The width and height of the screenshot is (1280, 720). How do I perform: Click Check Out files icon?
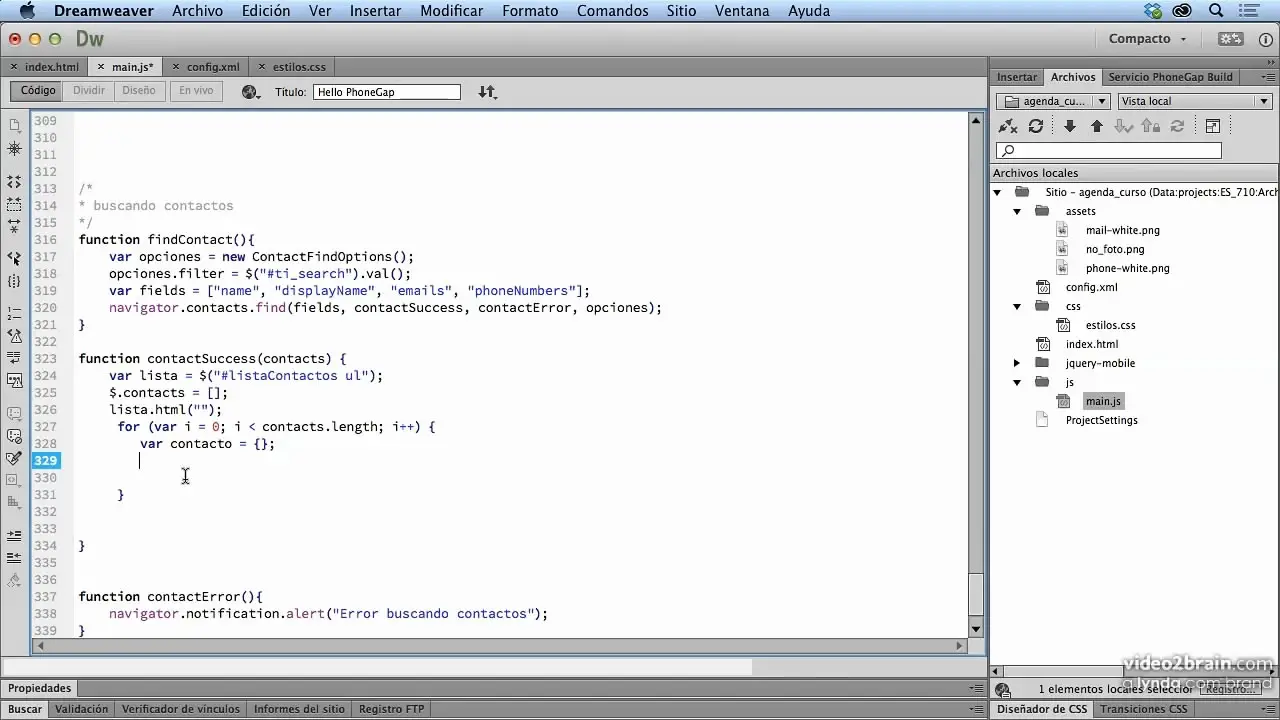1124,126
